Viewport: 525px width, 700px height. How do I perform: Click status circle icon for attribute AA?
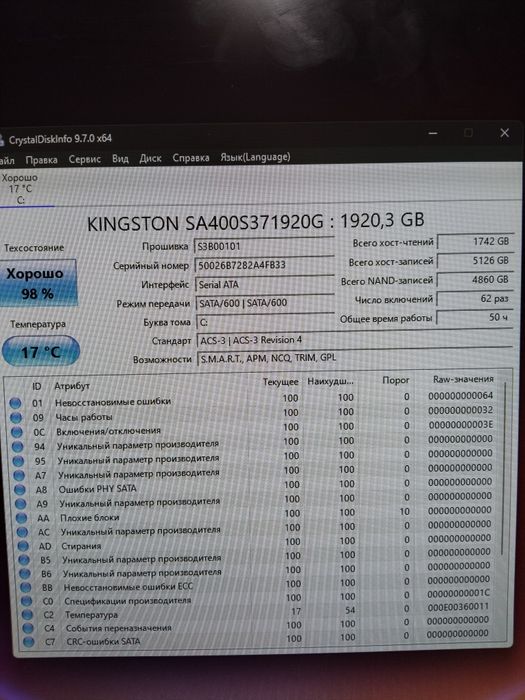tap(22, 518)
